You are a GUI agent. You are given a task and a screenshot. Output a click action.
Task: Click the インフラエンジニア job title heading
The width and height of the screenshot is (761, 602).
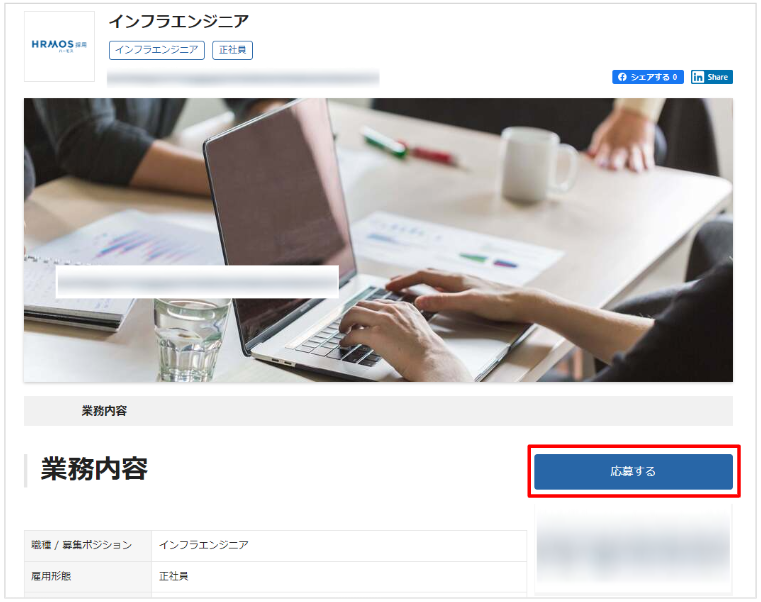pyautogui.click(x=179, y=21)
